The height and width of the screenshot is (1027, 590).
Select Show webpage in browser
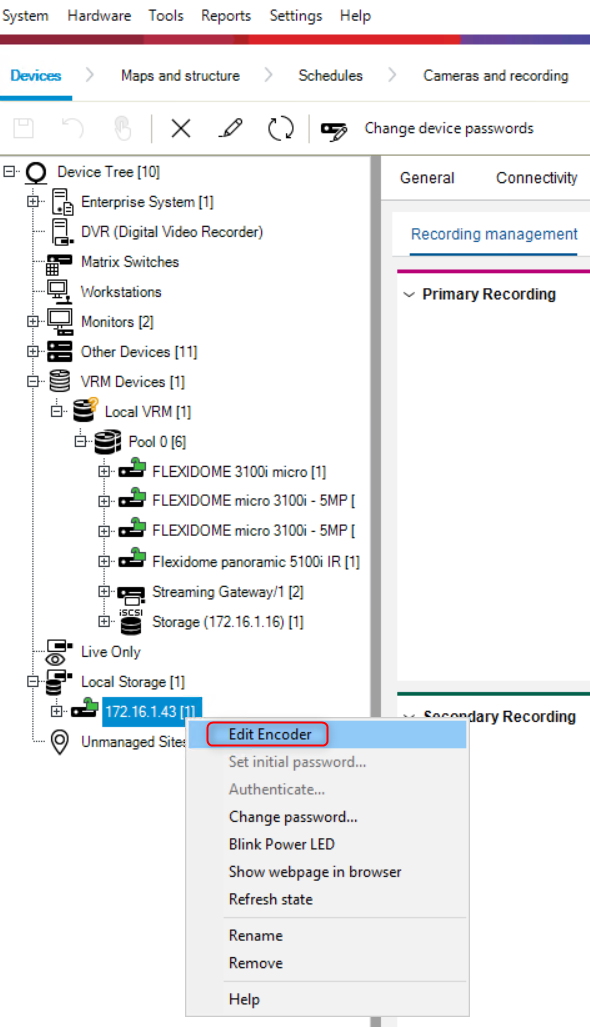pyautogui.click(x=315, y=872)
